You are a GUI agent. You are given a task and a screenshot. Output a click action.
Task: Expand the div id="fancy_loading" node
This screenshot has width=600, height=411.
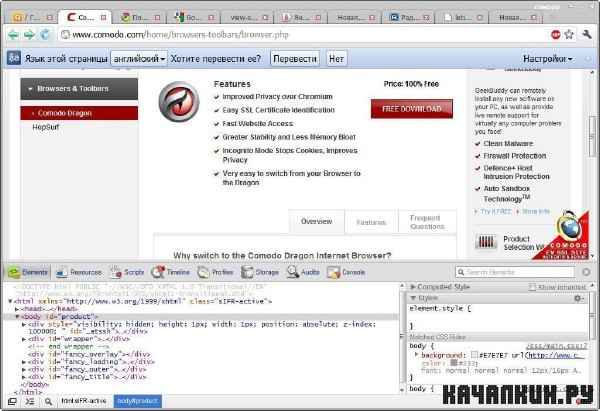pos(24,362)
